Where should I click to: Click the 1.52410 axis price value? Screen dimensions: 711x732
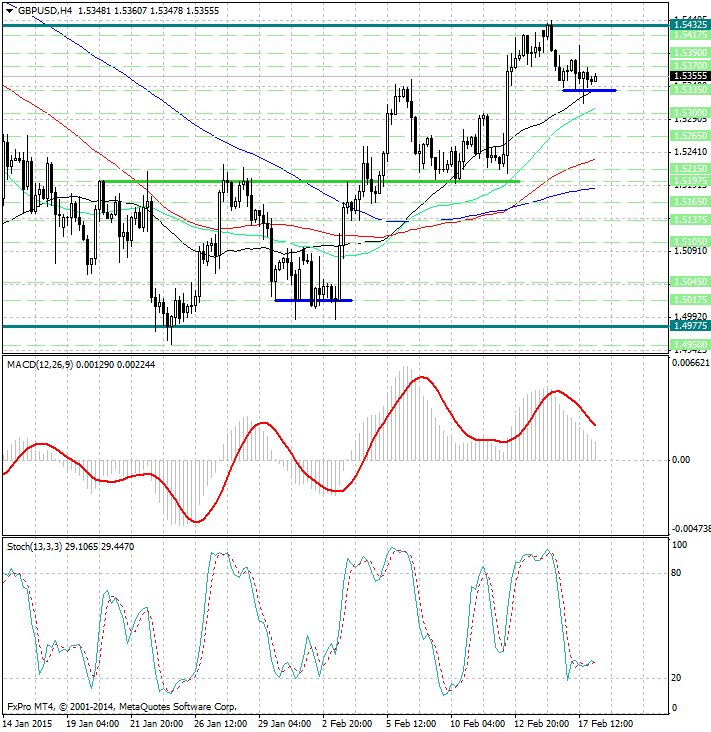pyautogui.click(x=690, y=152)
